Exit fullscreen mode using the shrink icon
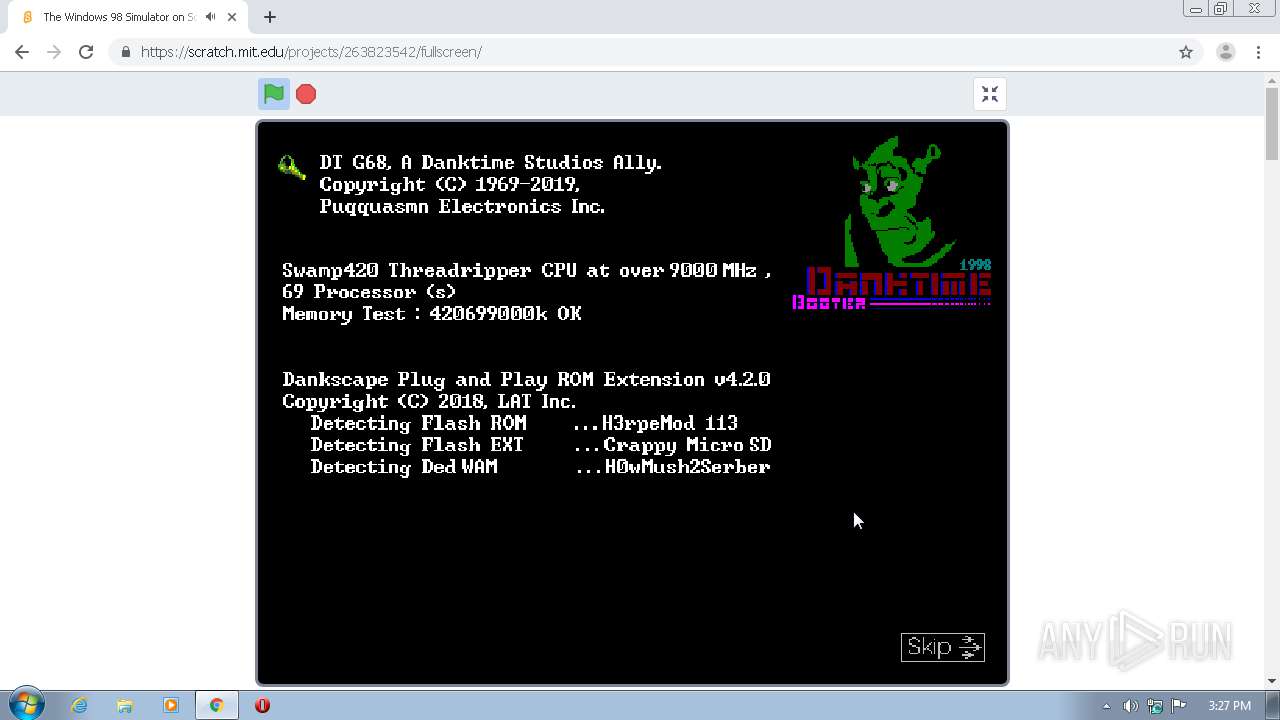The height and width of the screenshot is (720, 1280). tap(990, 94)
